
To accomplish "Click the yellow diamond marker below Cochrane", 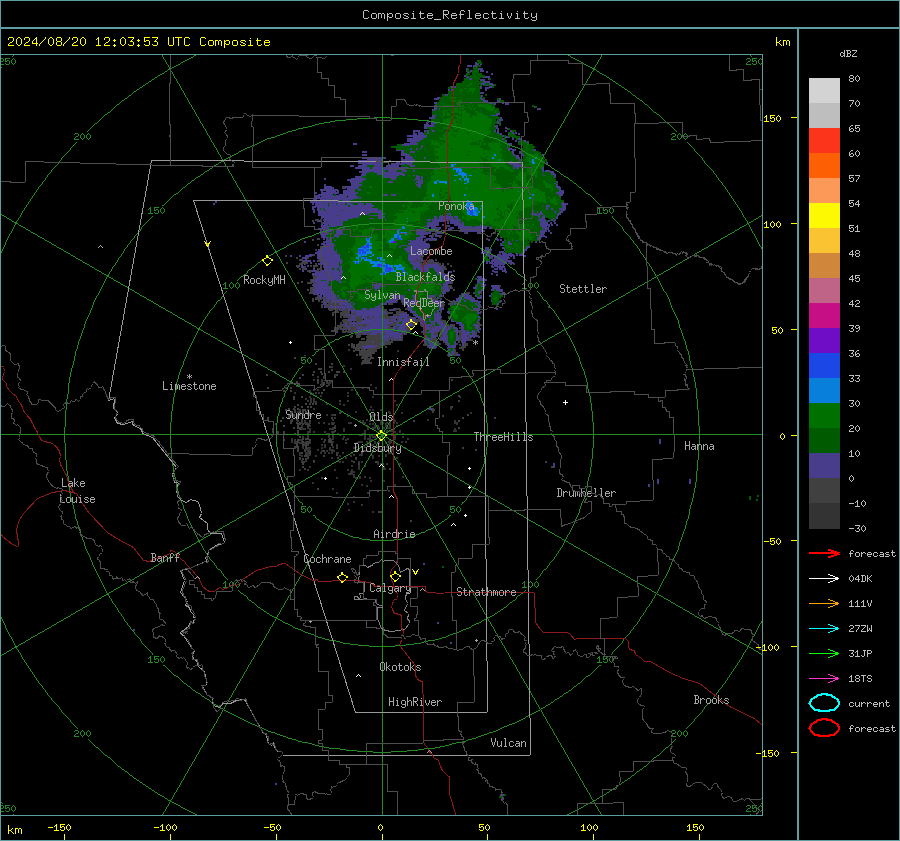I will click(x=342, y=578).
